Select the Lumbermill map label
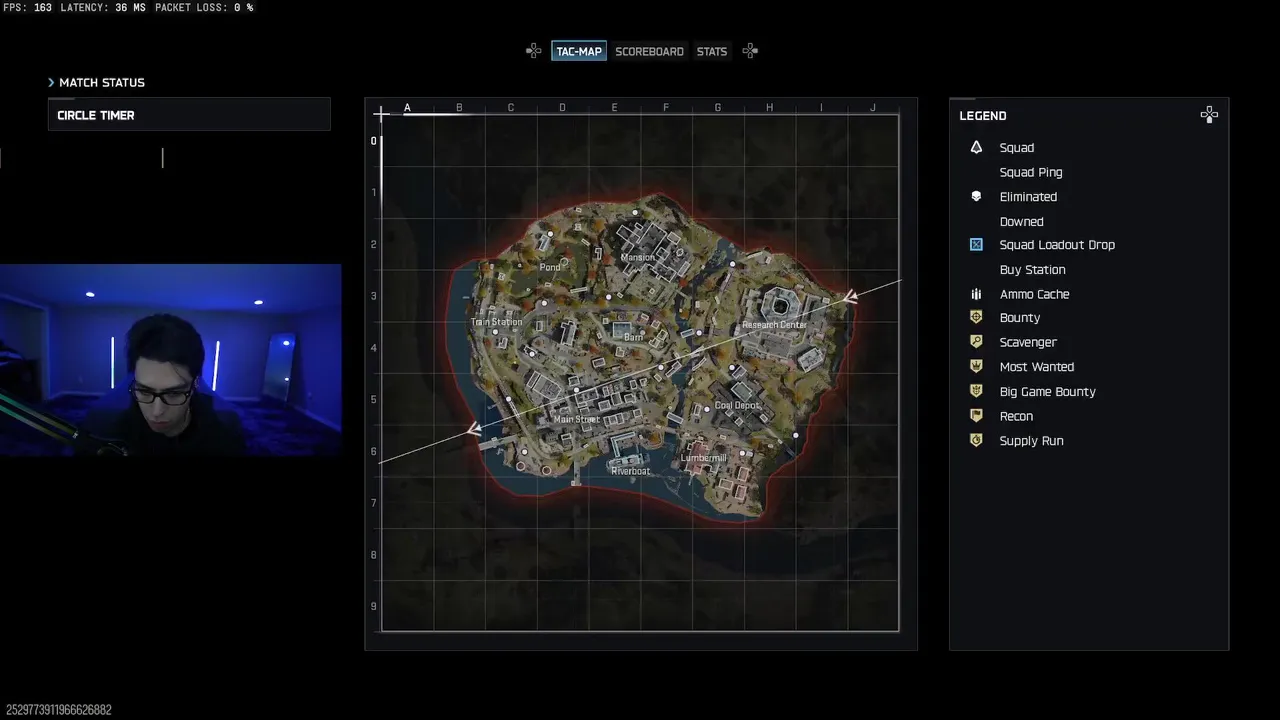1280x720 pixels. (x=703, y=458)
